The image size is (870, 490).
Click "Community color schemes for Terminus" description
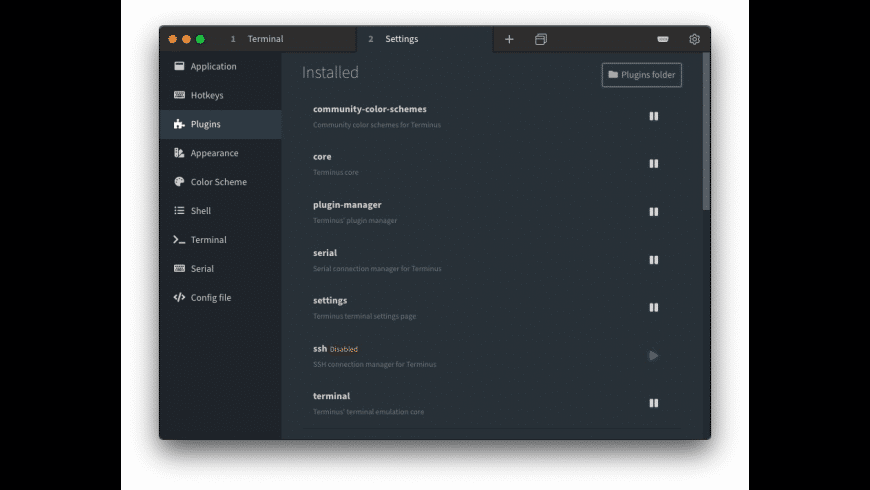click(x=377, y=125)
